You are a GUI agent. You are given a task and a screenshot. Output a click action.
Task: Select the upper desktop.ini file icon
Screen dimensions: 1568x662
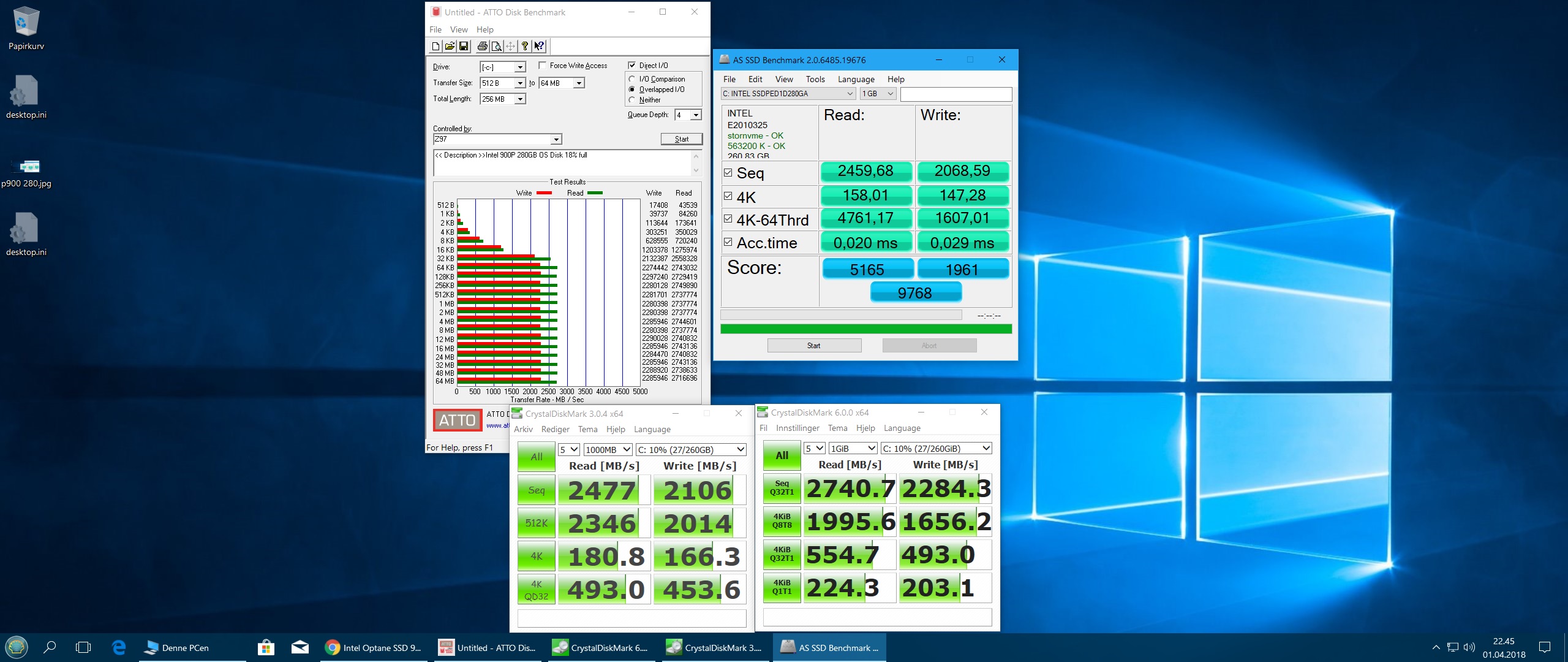click(x=26, y=97)
